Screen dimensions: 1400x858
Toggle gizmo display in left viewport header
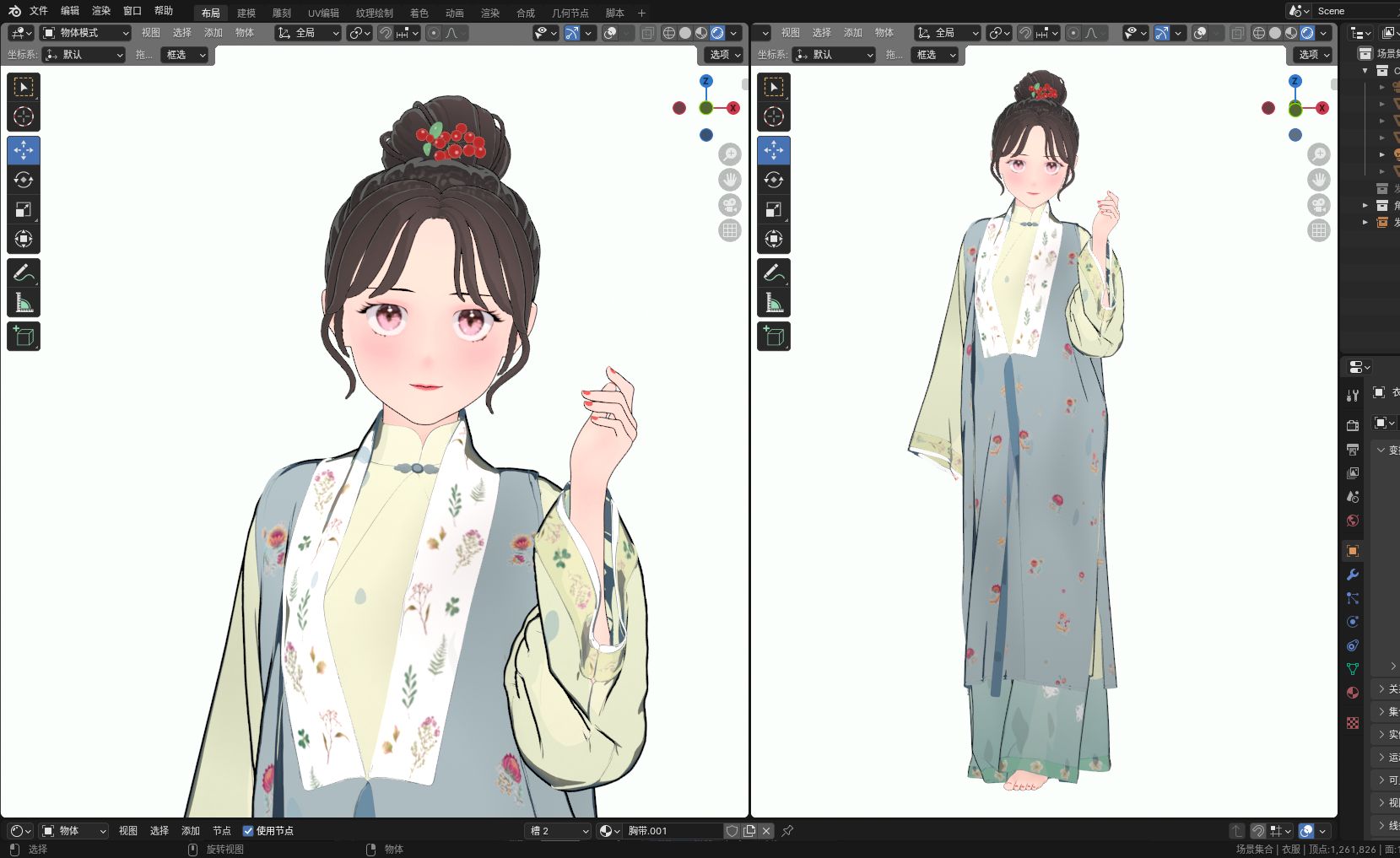pyautogui.click(x=572, y=33)
